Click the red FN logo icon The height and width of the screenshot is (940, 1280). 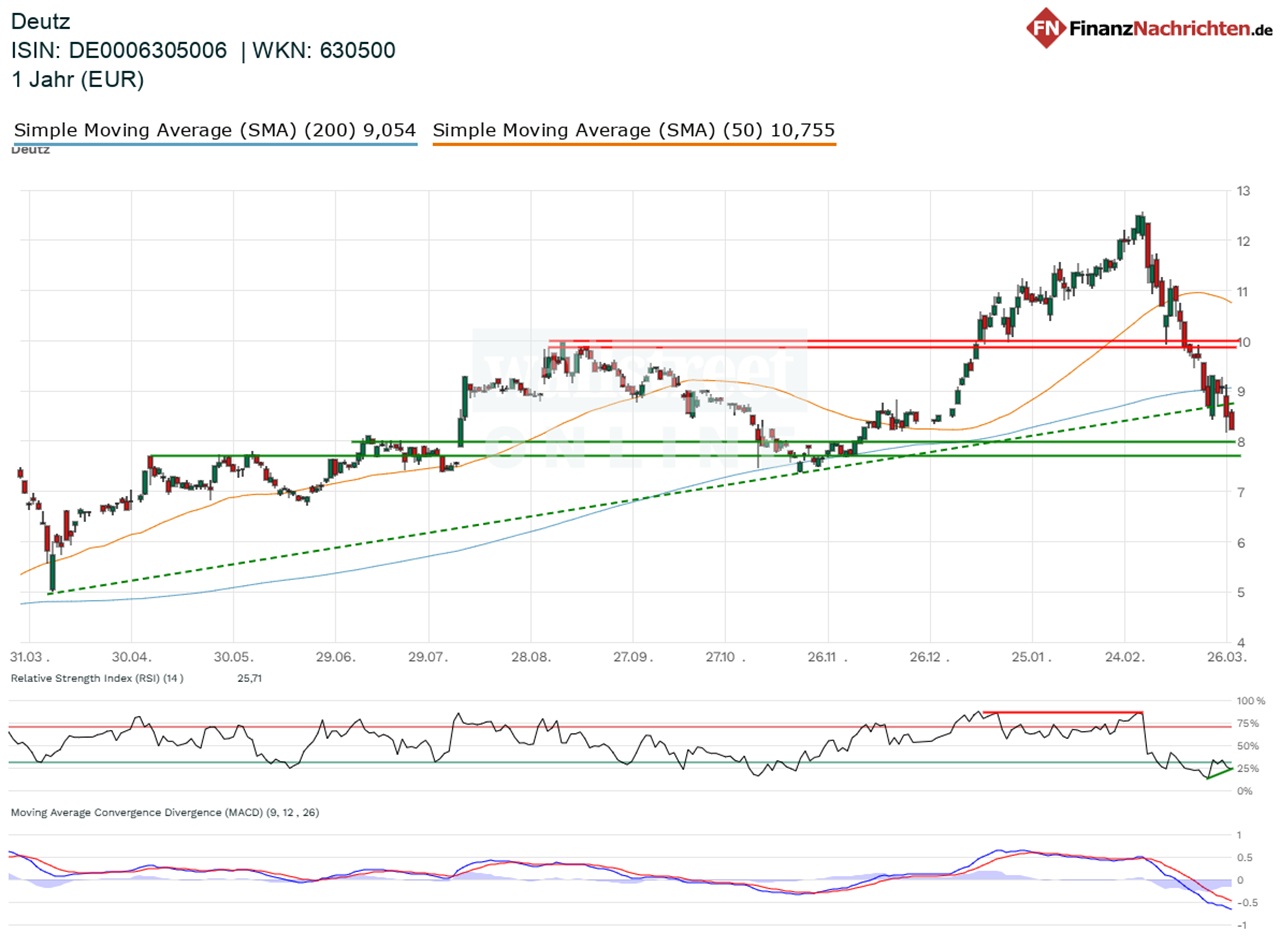pos(1046,29)
